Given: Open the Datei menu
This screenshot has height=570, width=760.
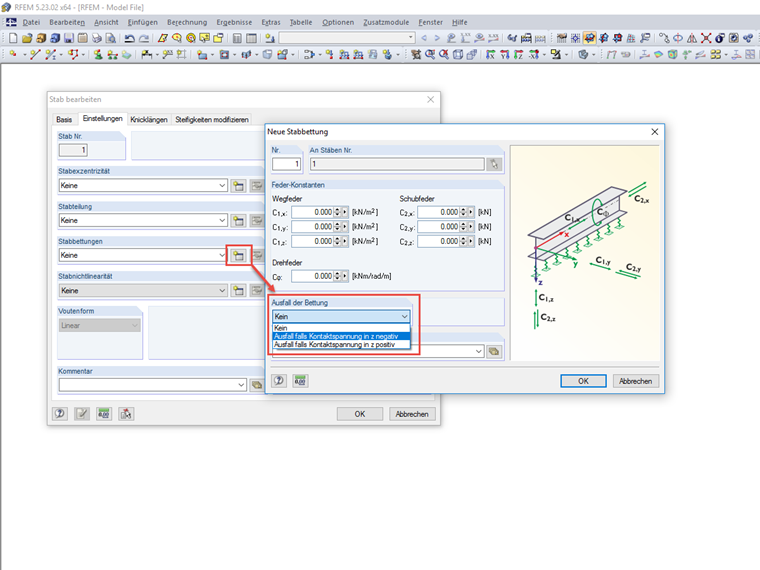Looking at the screenshot, I should (31, 22).
